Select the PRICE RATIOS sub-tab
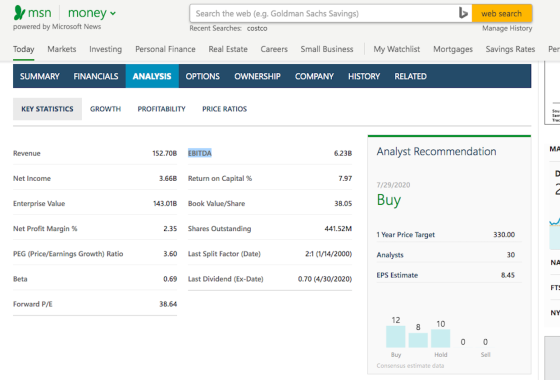560x380 pixels. click(224, 109)
